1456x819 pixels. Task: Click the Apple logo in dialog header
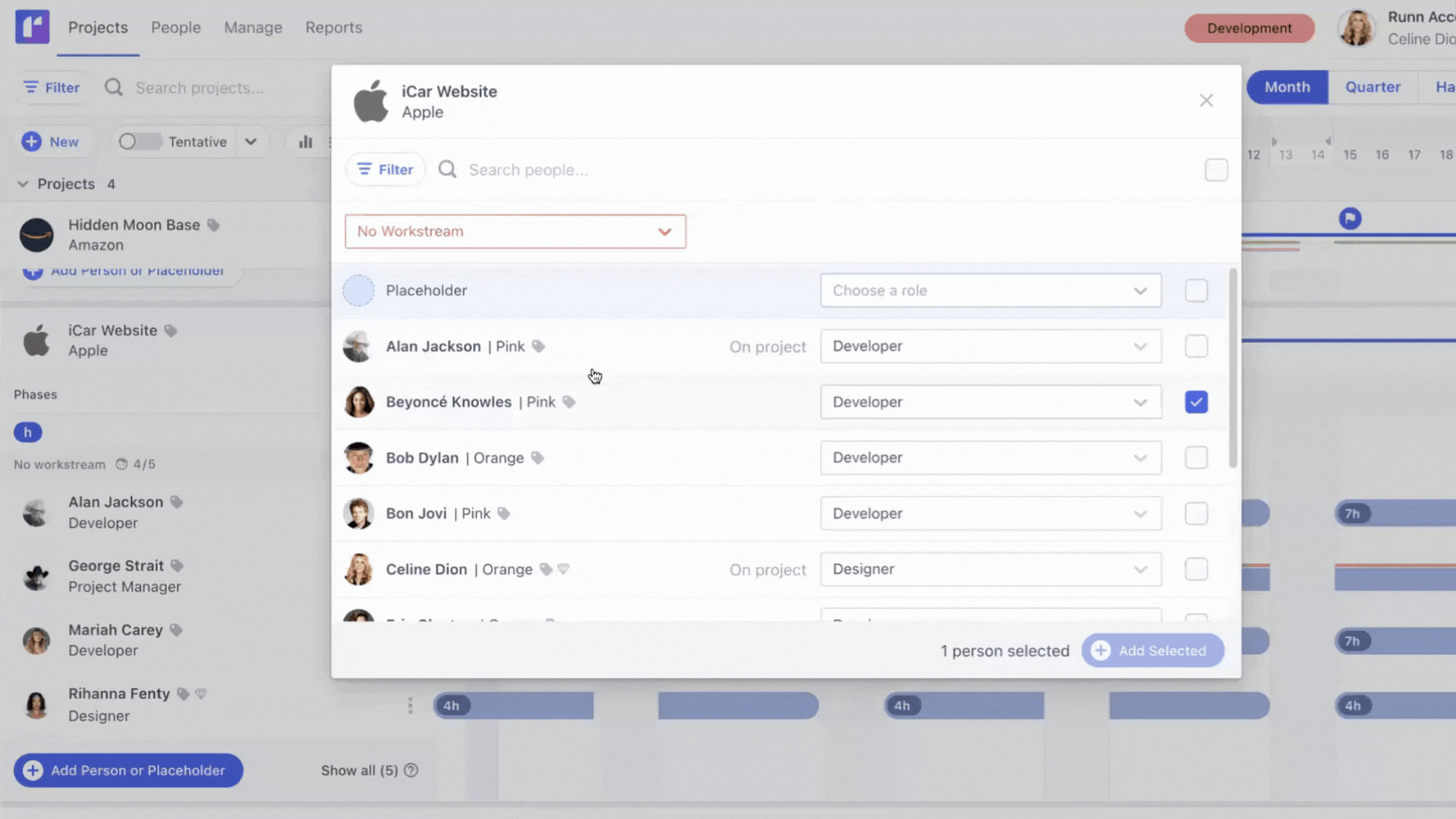[371, 102]
